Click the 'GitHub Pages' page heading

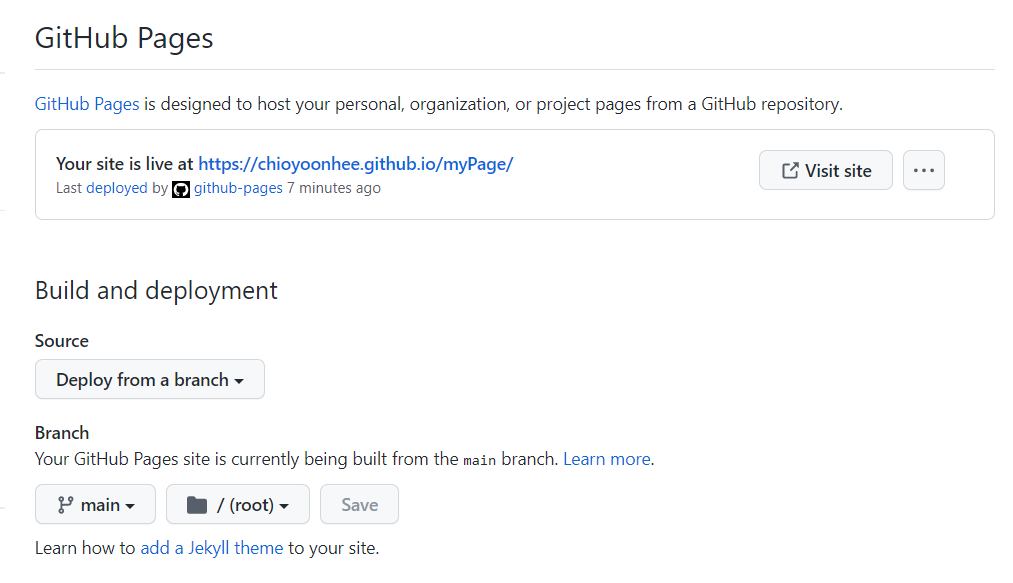pos(124,38)
